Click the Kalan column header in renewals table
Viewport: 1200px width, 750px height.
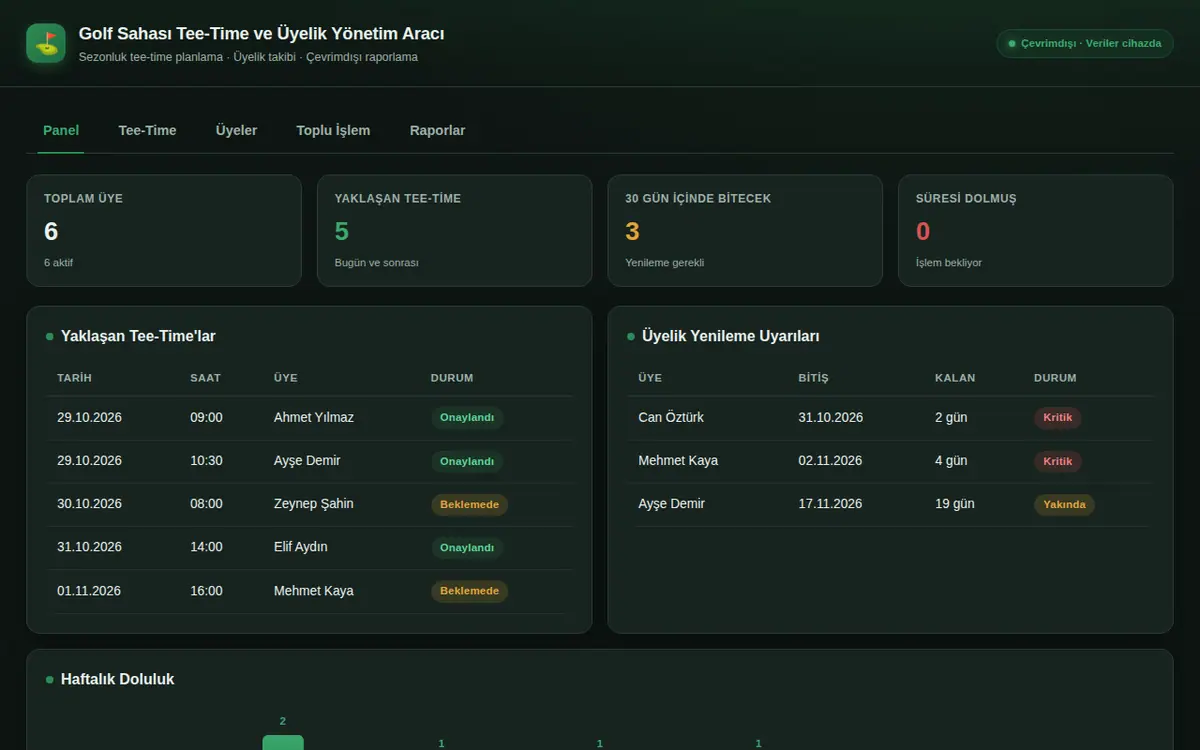coord(955,378)
